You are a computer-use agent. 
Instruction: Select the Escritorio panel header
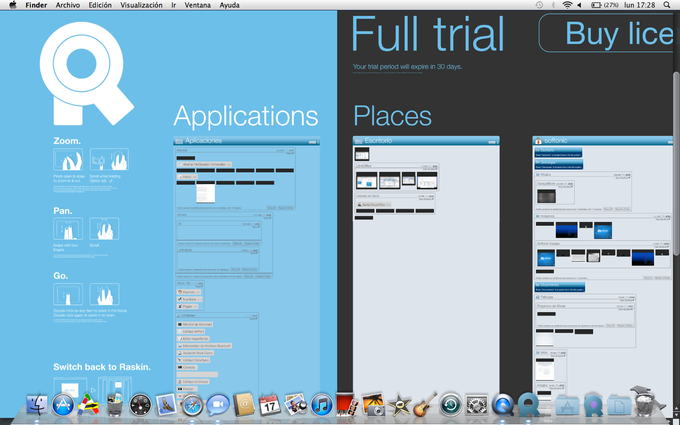[x=426, y=141]
